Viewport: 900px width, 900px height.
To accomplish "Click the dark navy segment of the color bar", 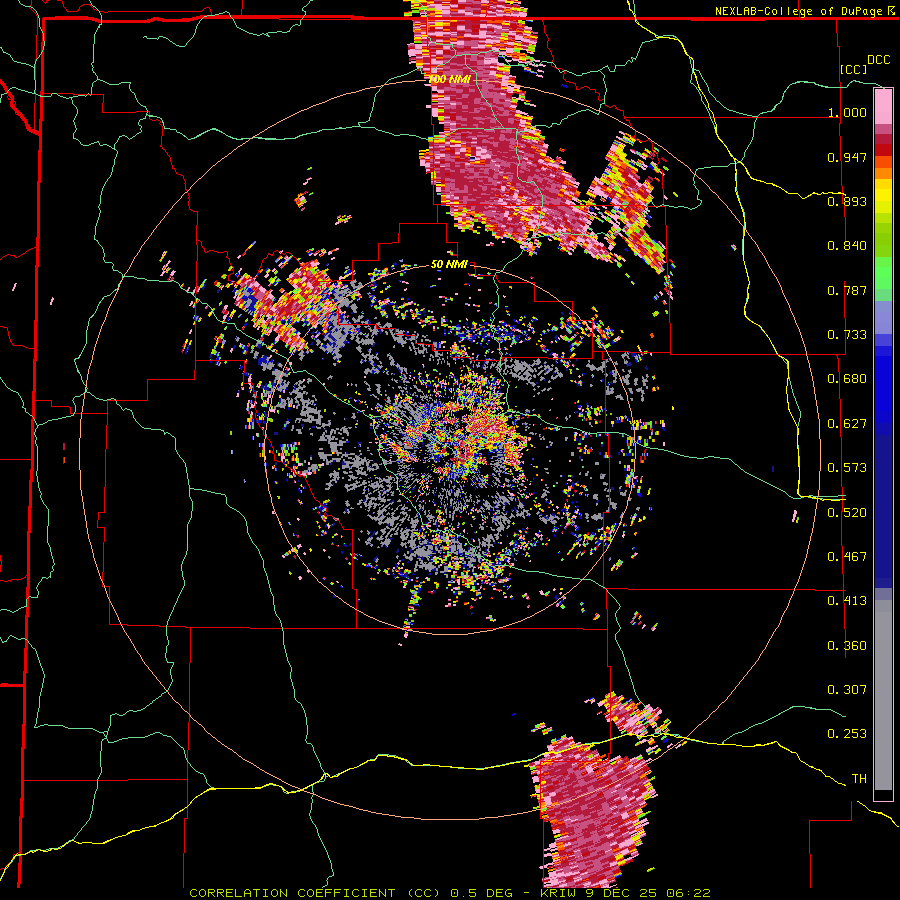I will pos(883,511).
